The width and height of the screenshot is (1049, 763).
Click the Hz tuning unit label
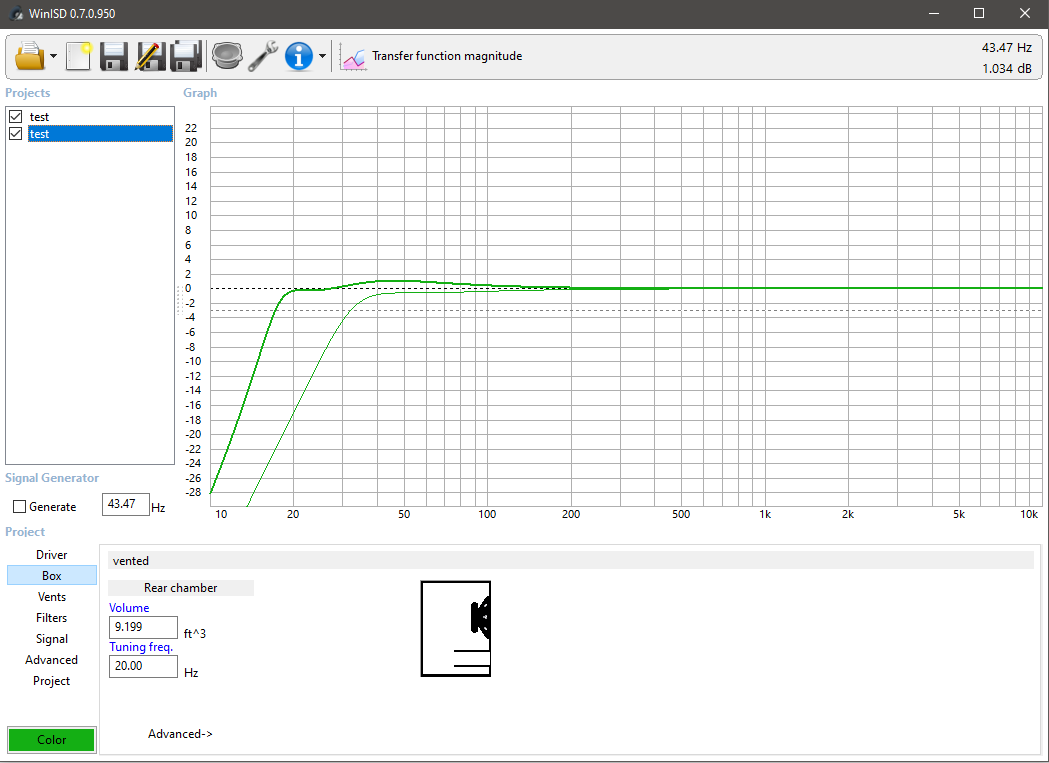pos(191,673)
